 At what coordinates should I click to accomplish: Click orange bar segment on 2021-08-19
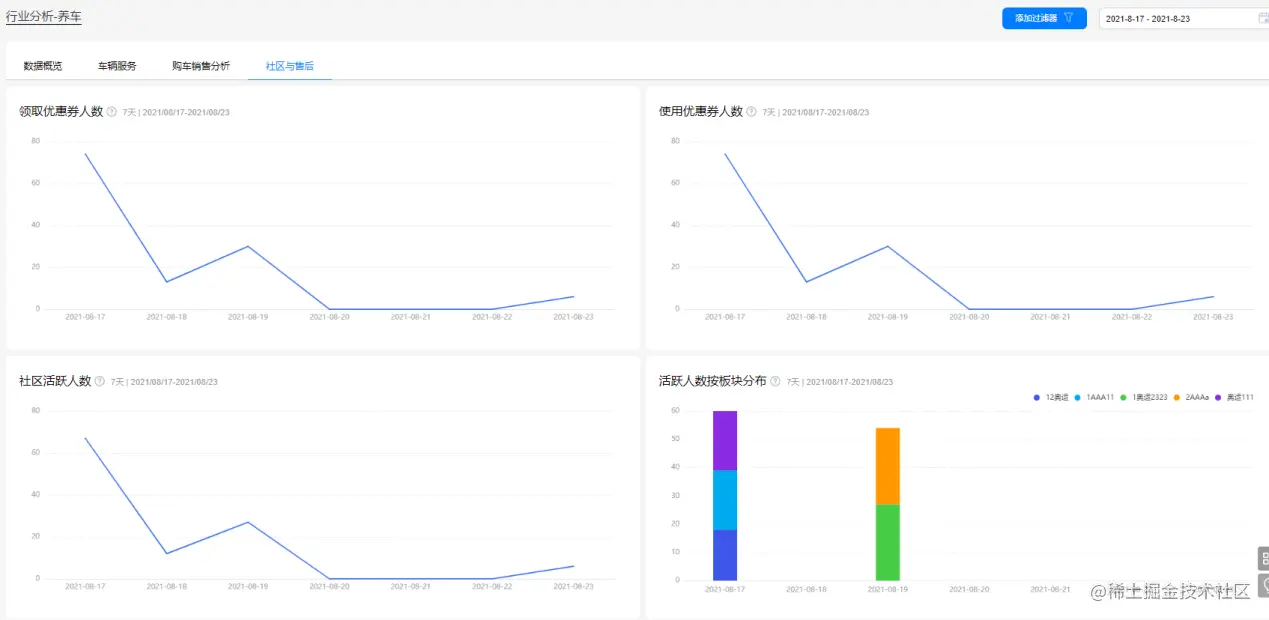[x=888, y=466]
